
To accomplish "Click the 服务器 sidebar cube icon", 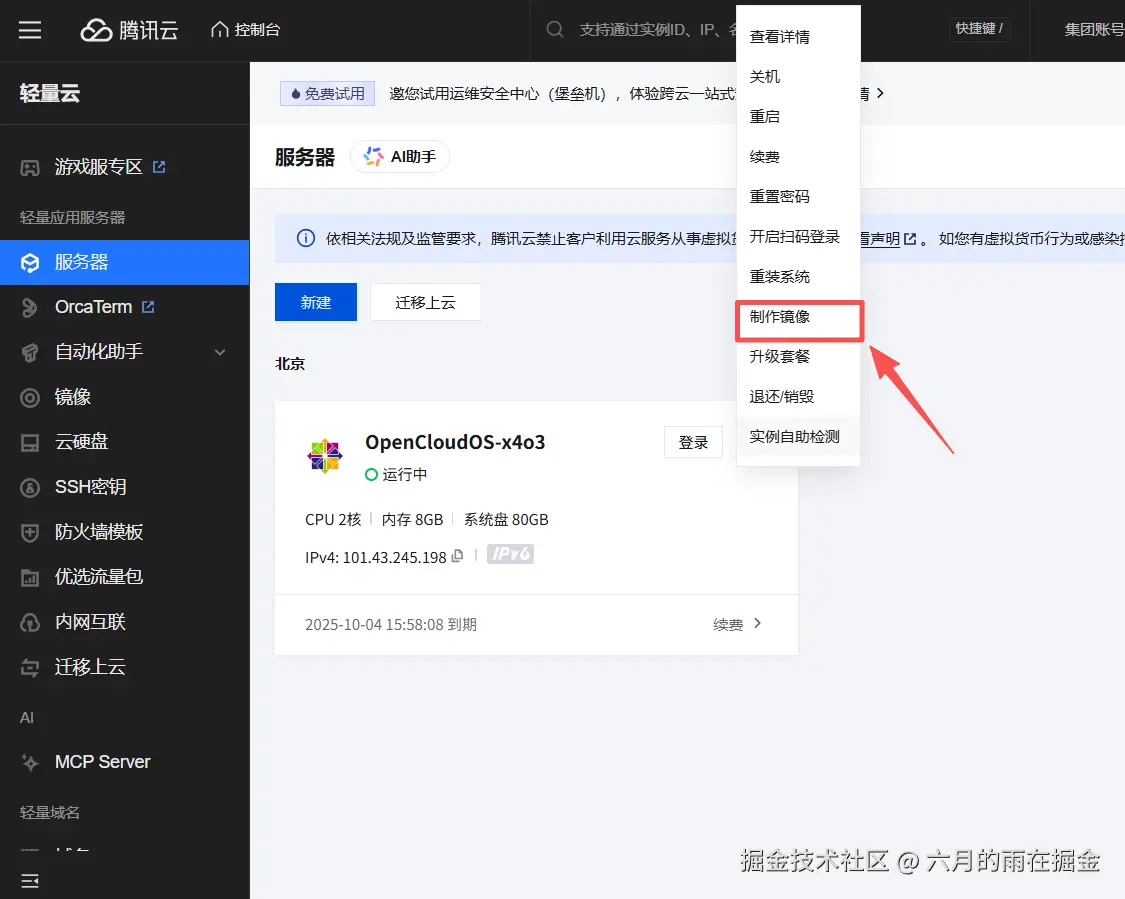I will pos(29,263).
